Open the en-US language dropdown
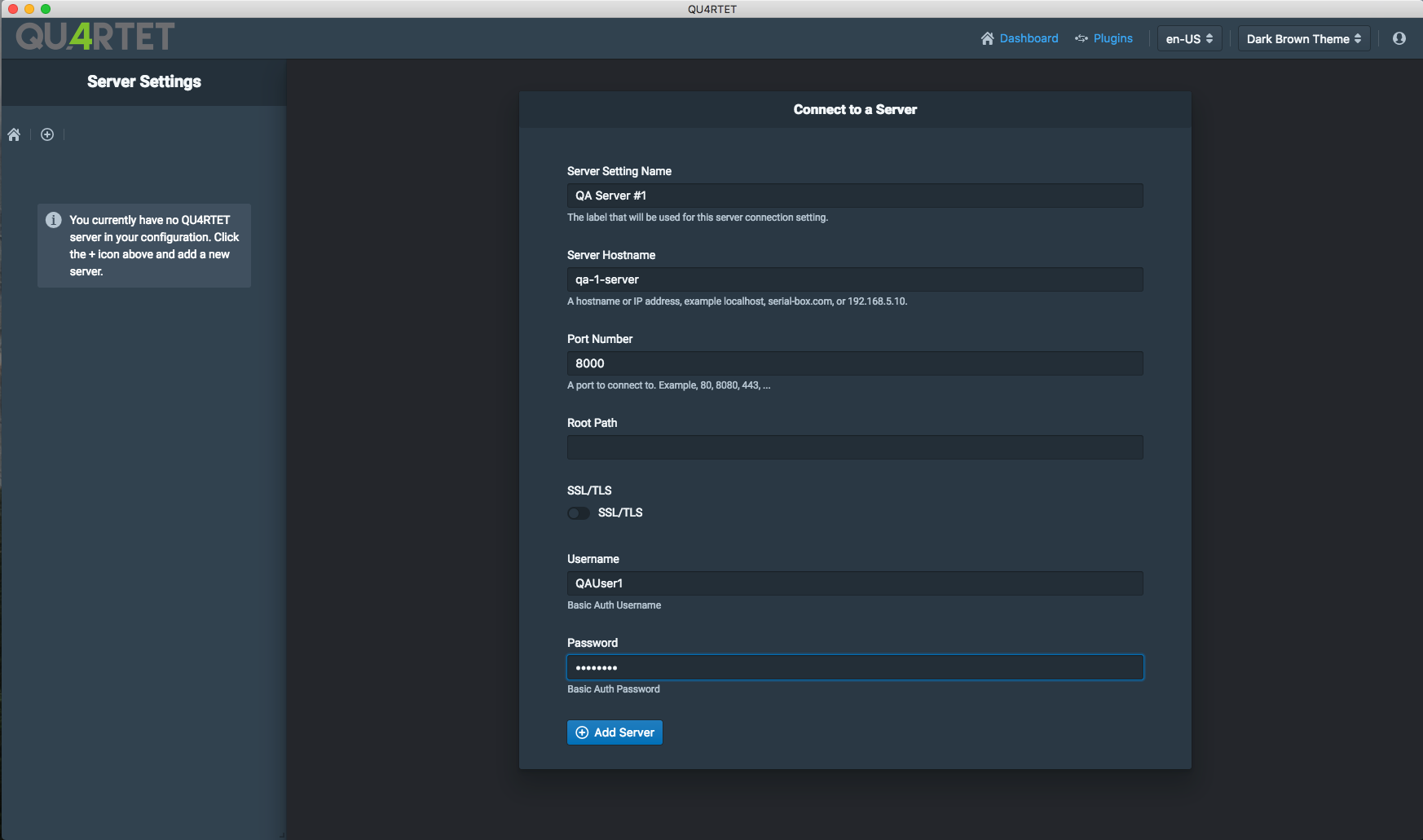 click(x=1189, y=38)
